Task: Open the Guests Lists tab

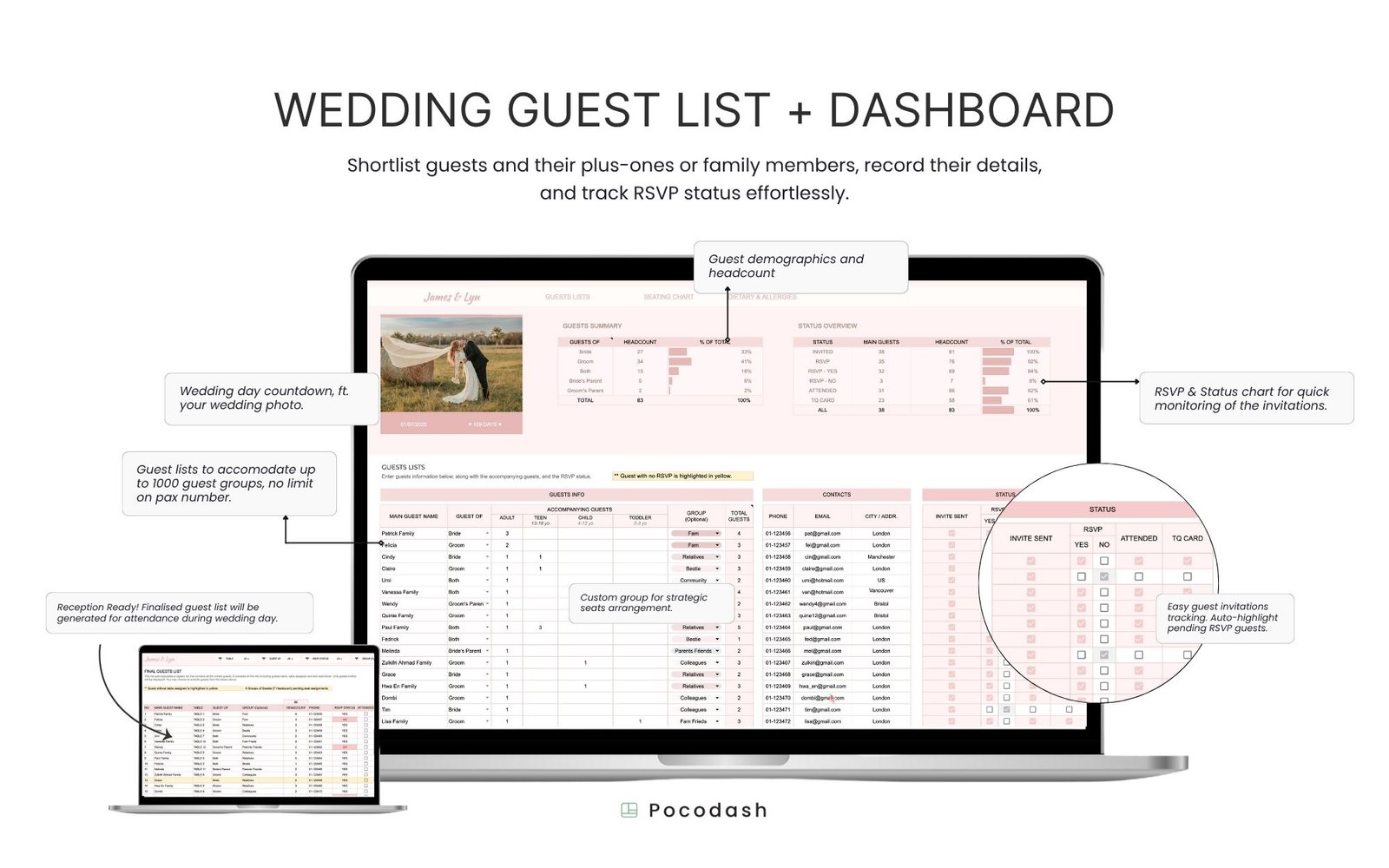Action: click(567, 297)
